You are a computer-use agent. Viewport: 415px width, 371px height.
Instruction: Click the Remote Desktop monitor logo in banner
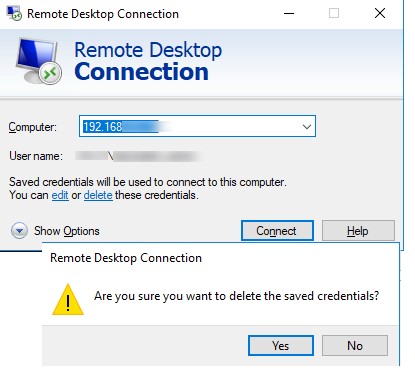coord(39,61)
